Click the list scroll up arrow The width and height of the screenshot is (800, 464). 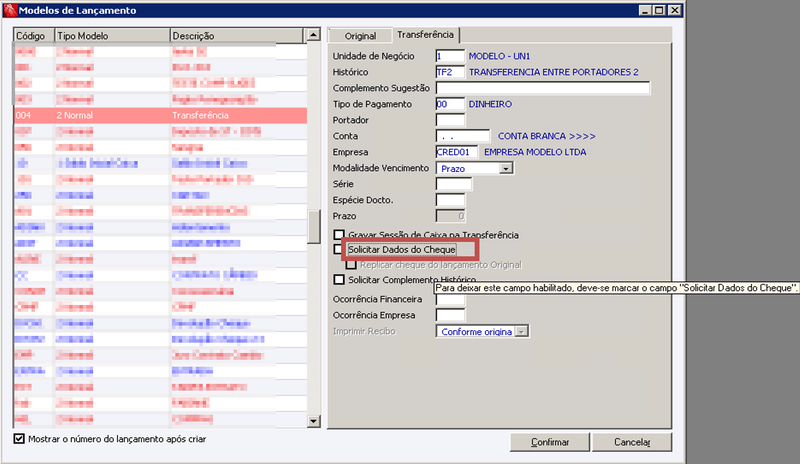click(313, 35)
